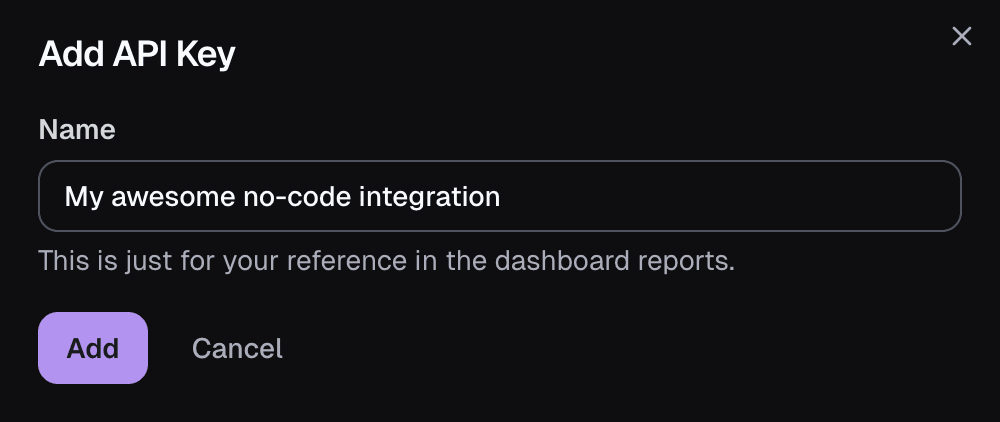This screenshot has width=1000, height=422.
Task: Click the "Name" field label
Action: click(x=77, y=129)
